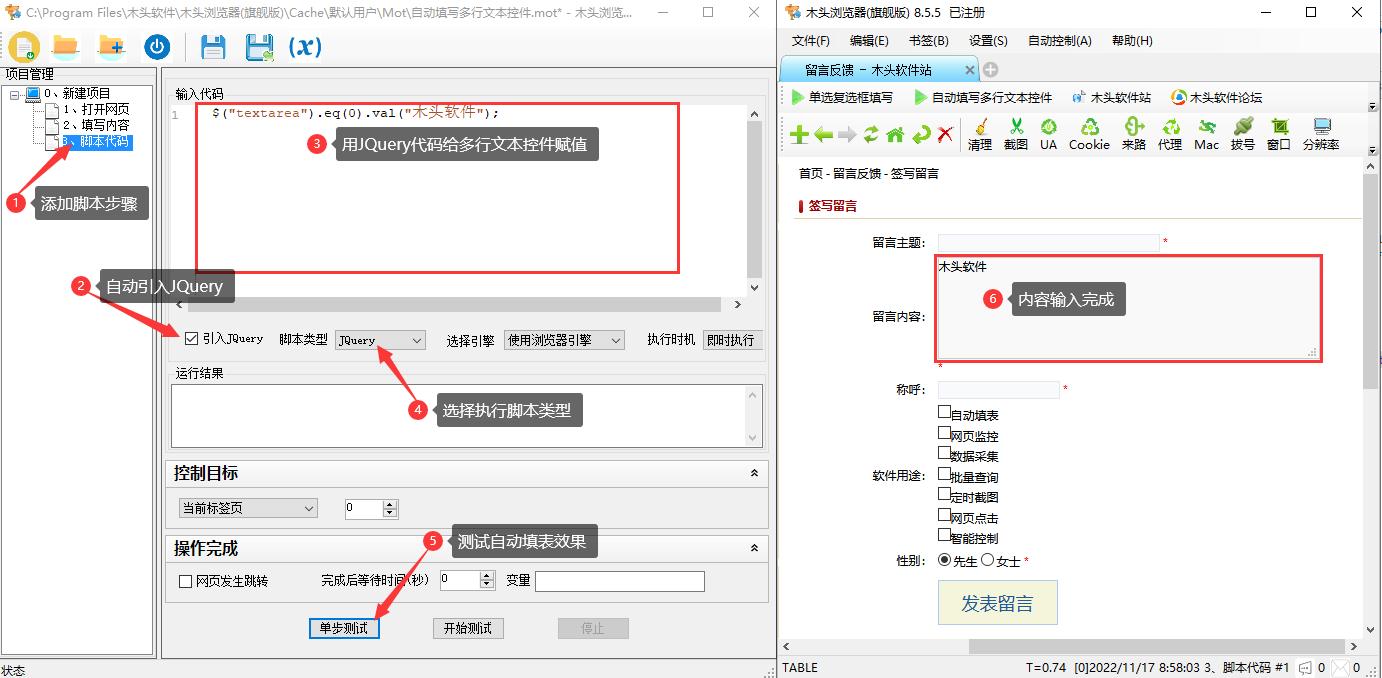Open the 使用浏览器引擎 engine dropdown
Viewport: 1382px width, 678px height.
(565, 339)
